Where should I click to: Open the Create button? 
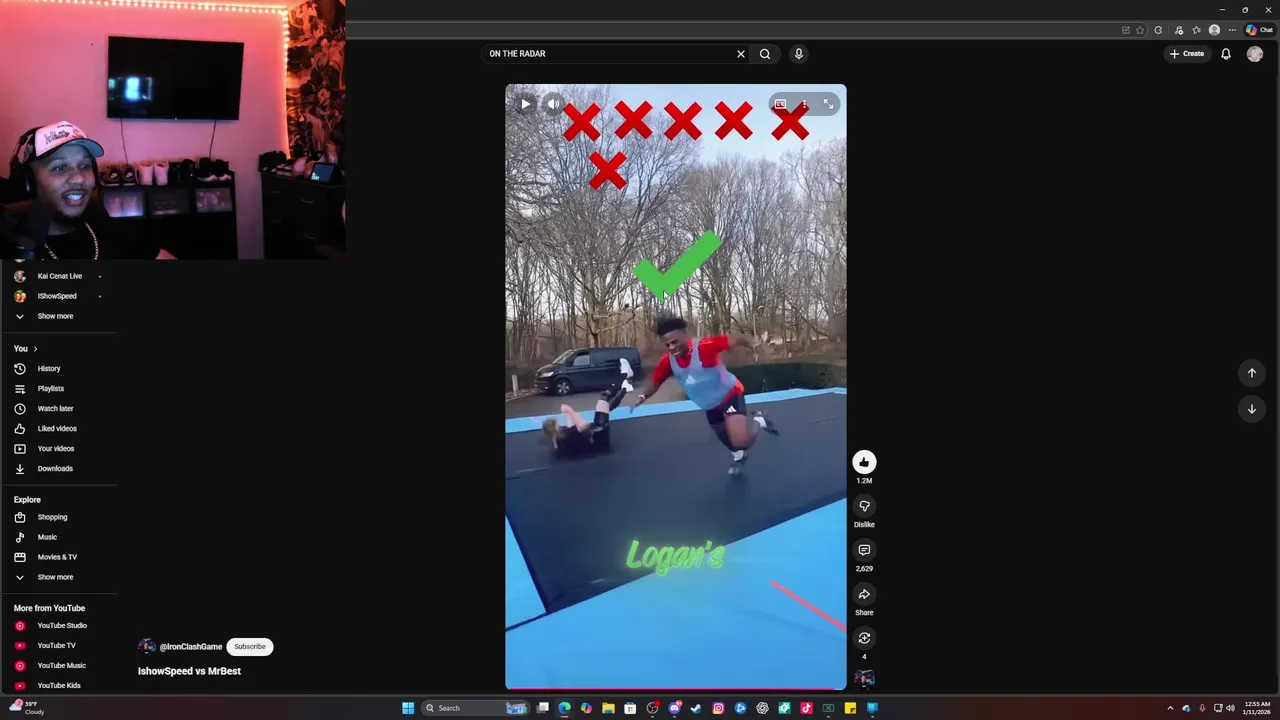coord(1187,54)
